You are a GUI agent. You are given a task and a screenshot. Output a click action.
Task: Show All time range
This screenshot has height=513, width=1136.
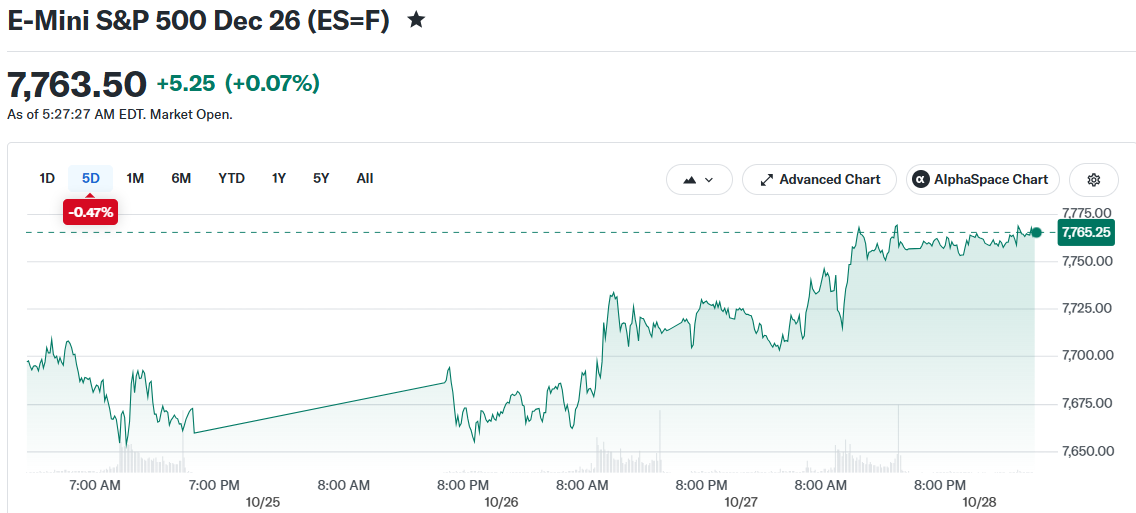point(365,178)
